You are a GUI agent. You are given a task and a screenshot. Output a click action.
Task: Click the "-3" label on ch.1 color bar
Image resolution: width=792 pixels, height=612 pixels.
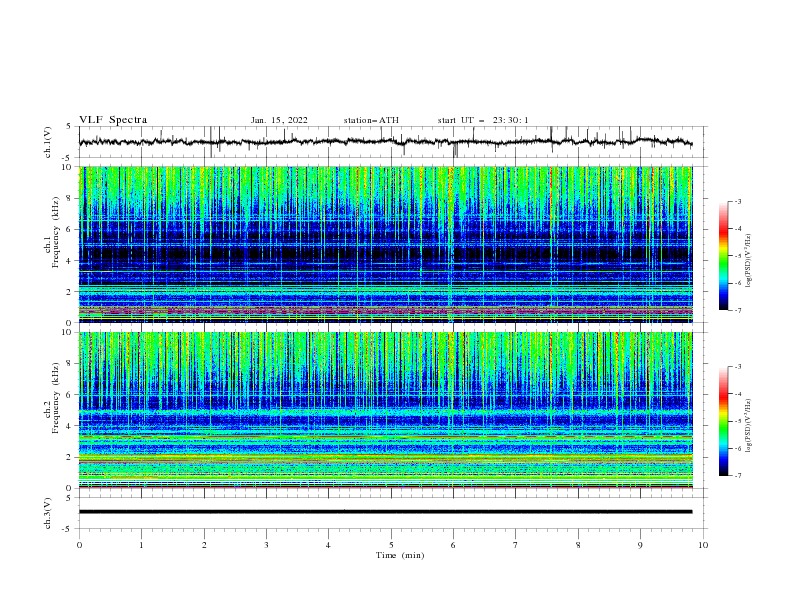coord(738,201)
